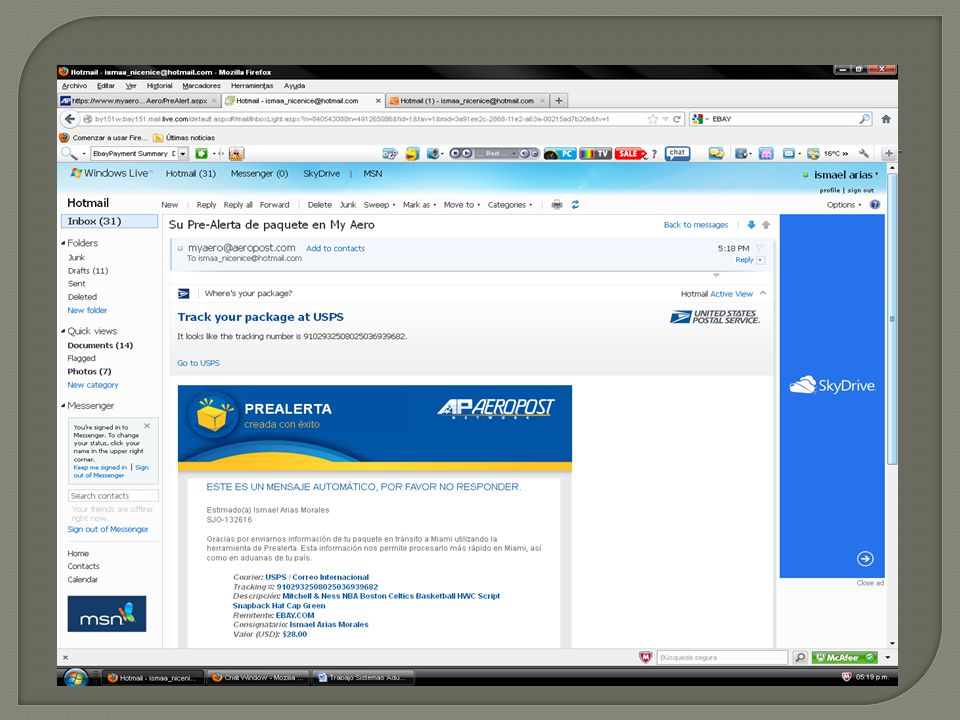Click Add to contacts link

coord(335,248)
